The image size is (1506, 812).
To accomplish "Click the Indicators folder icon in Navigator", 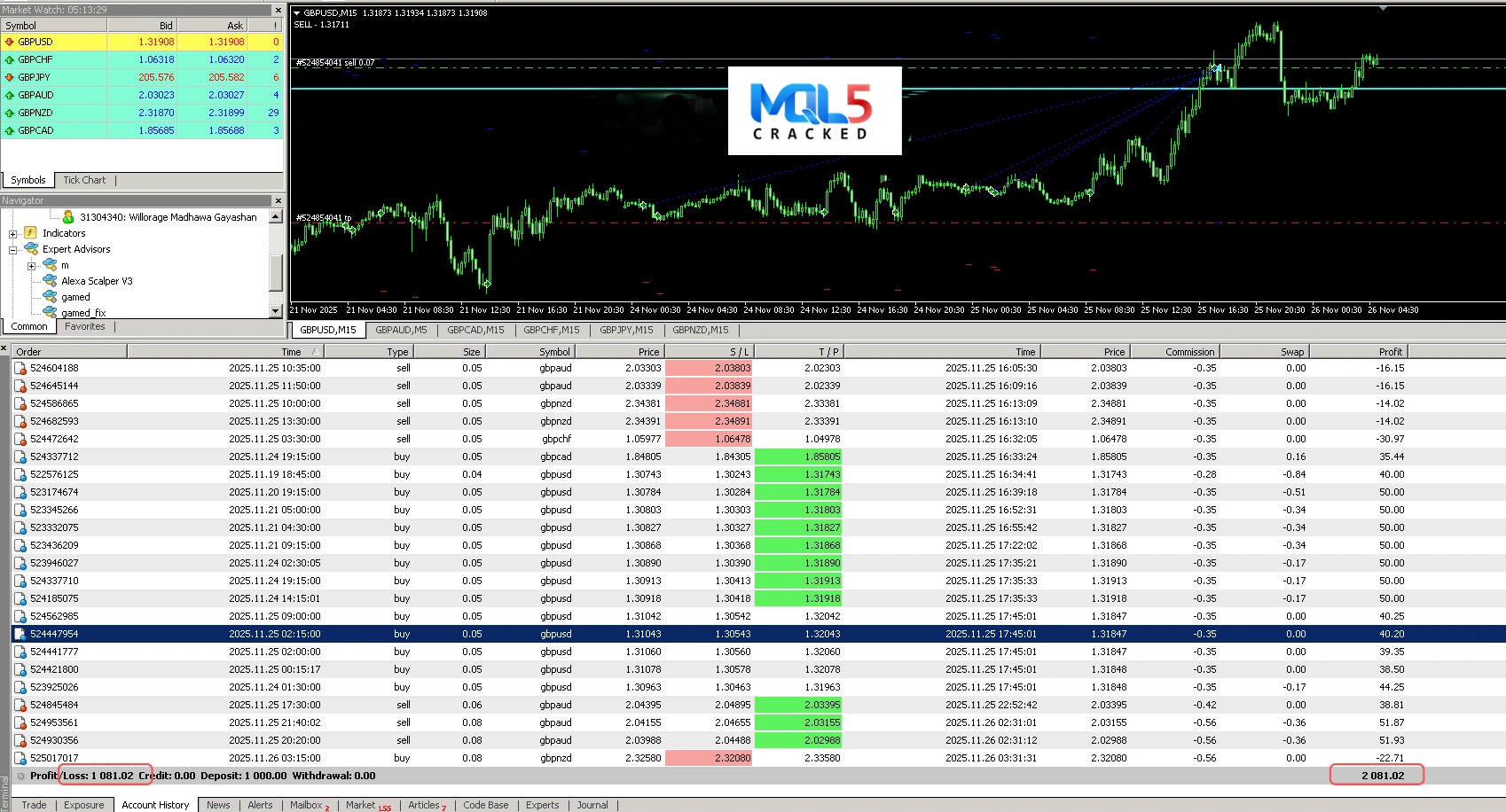I will 30,233.
